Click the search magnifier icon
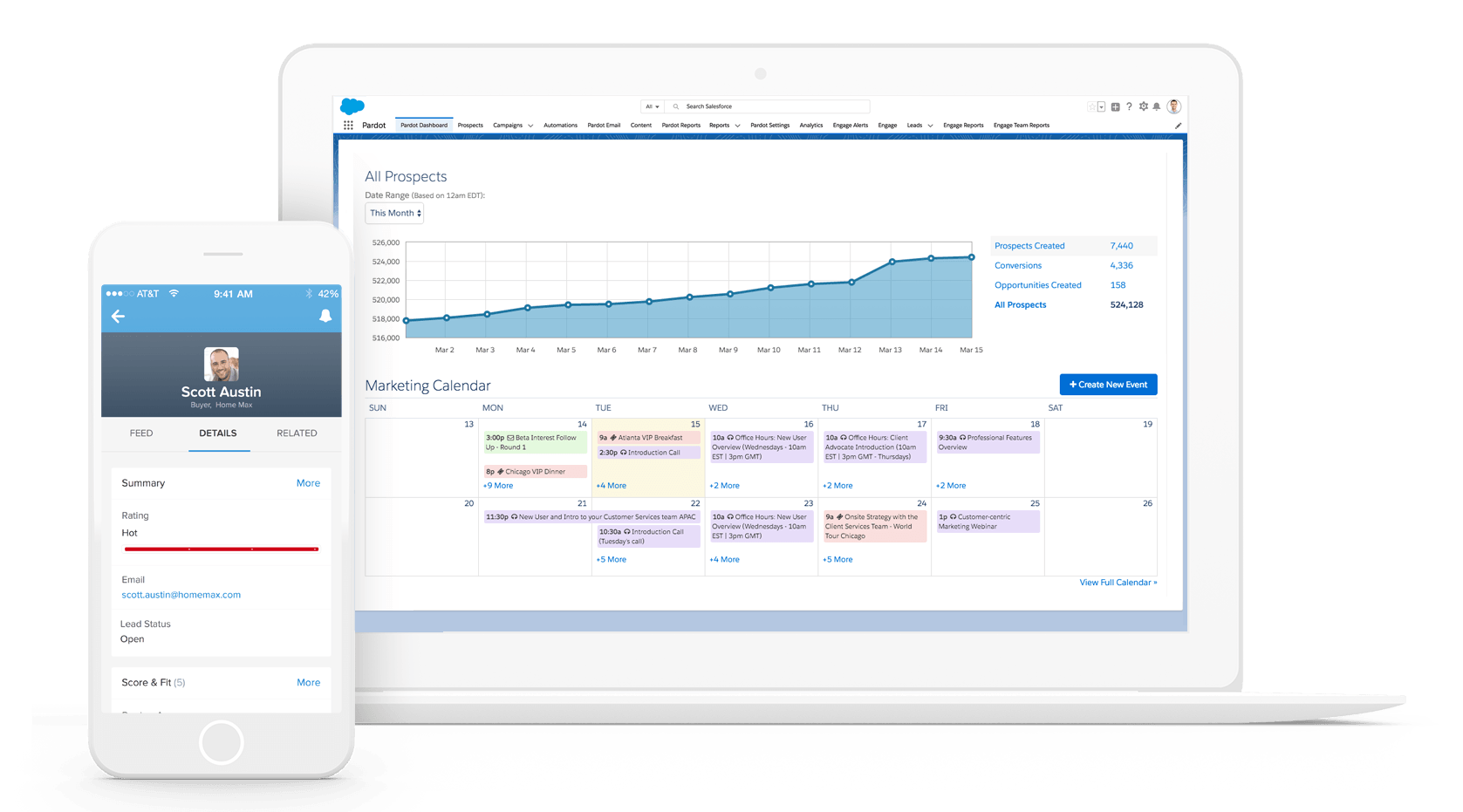 pos(675,106)
